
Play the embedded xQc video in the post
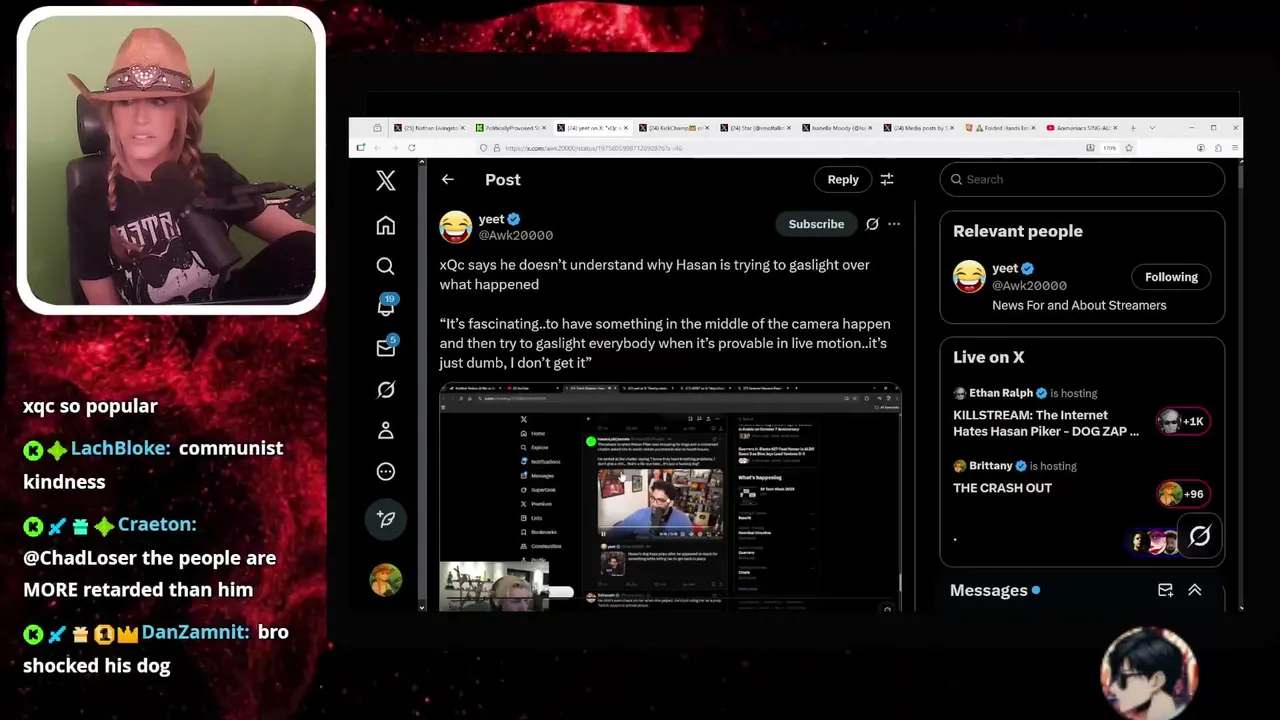670,497
